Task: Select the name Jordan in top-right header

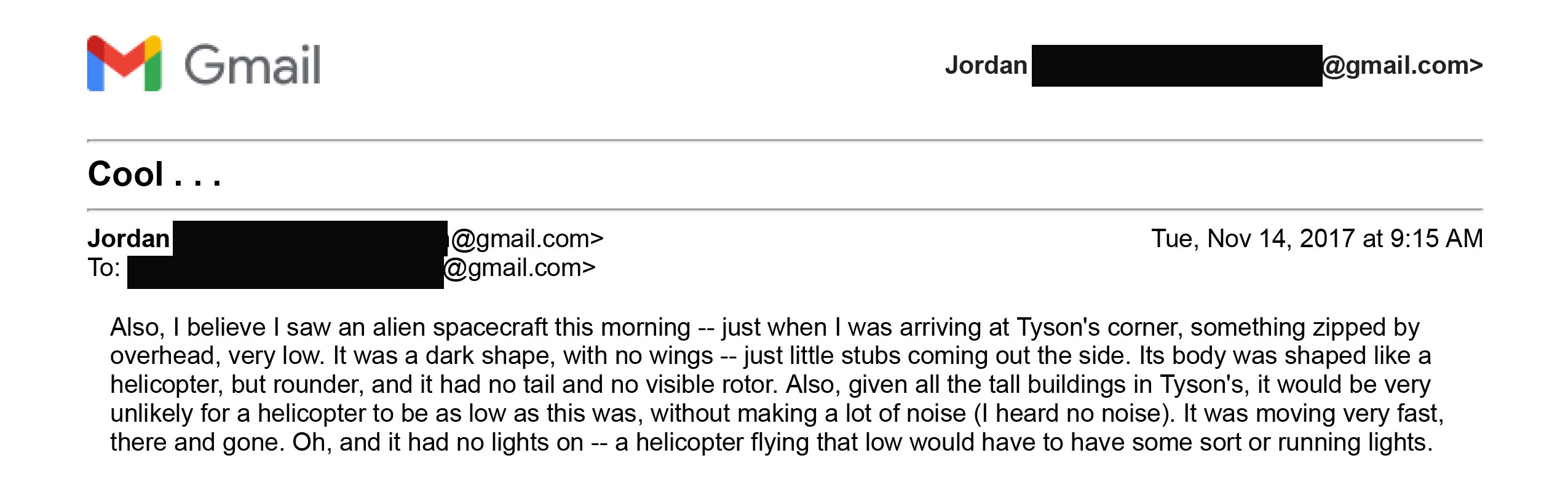Action: 986,65
